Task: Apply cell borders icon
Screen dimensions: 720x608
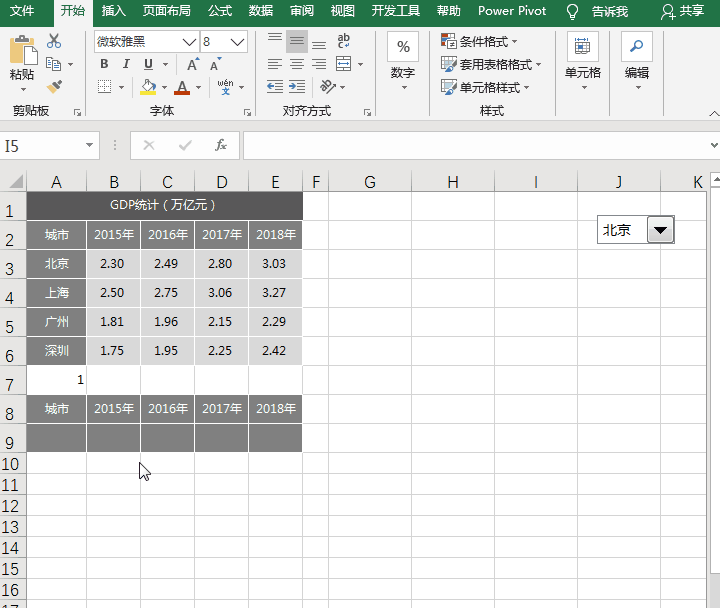Action: coord(105,86)
